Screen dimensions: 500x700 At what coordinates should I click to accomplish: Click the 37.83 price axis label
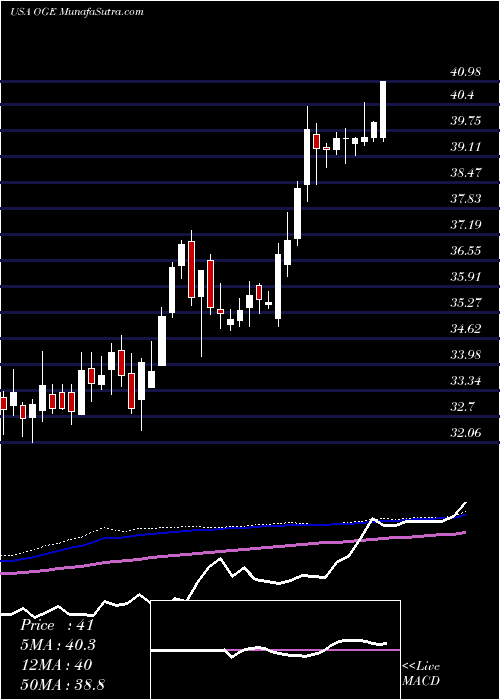point(465,198)
